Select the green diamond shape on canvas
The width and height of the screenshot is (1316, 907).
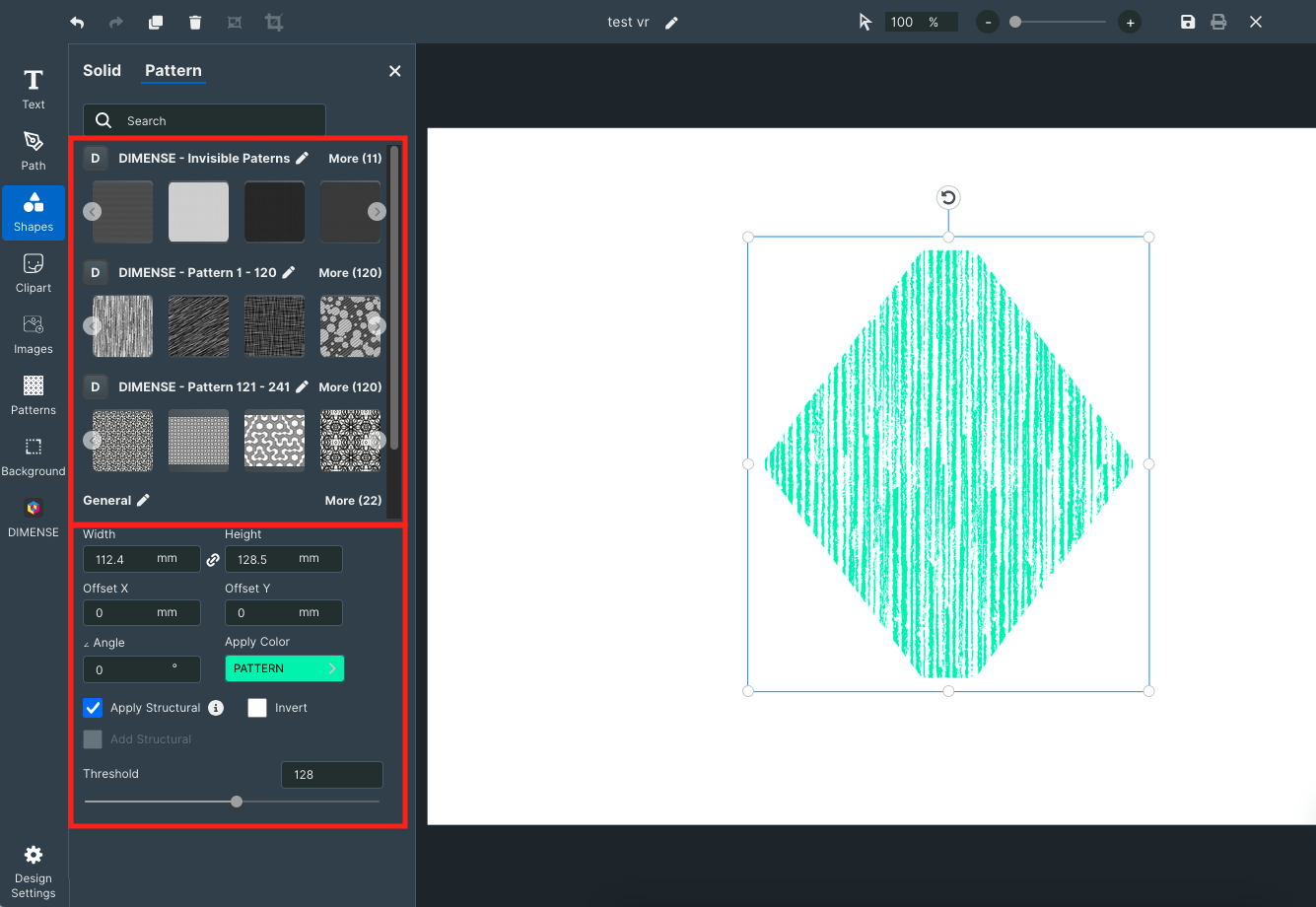(948, 463)
